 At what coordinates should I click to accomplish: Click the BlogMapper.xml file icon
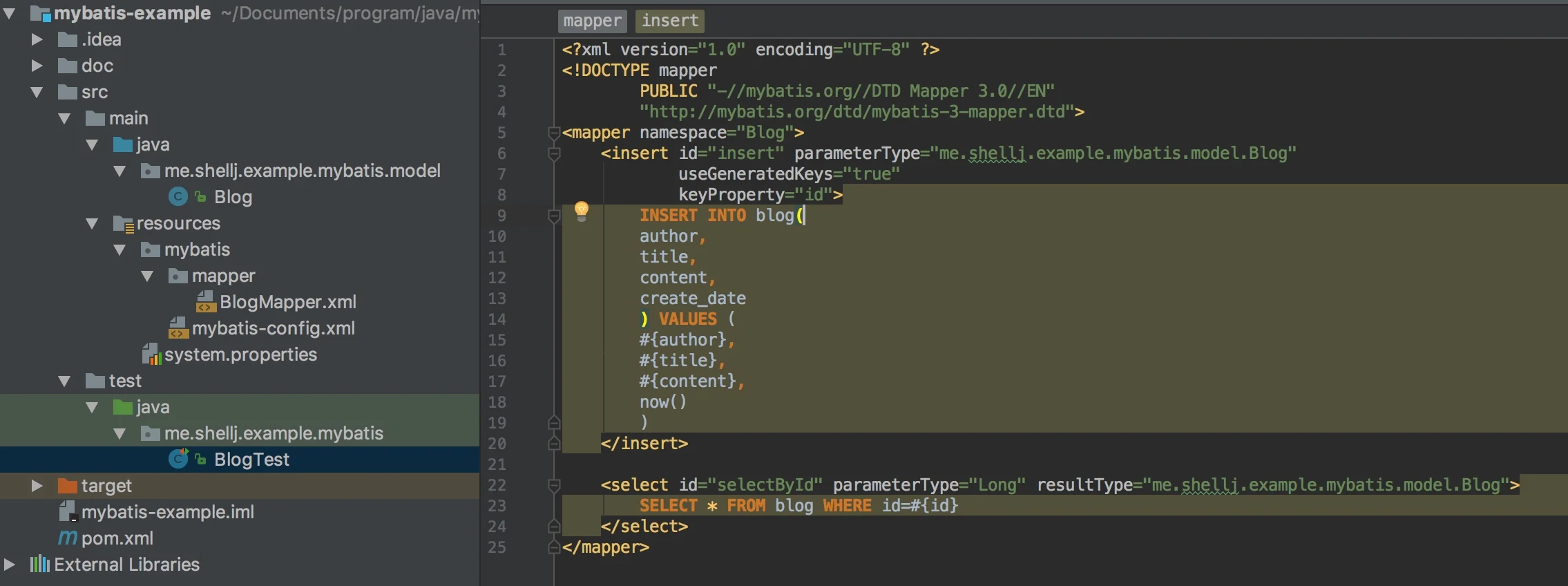coord(206,301)
